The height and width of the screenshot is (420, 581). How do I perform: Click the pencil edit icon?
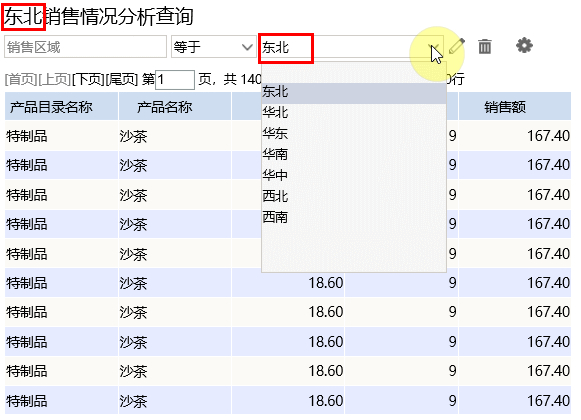456,46
